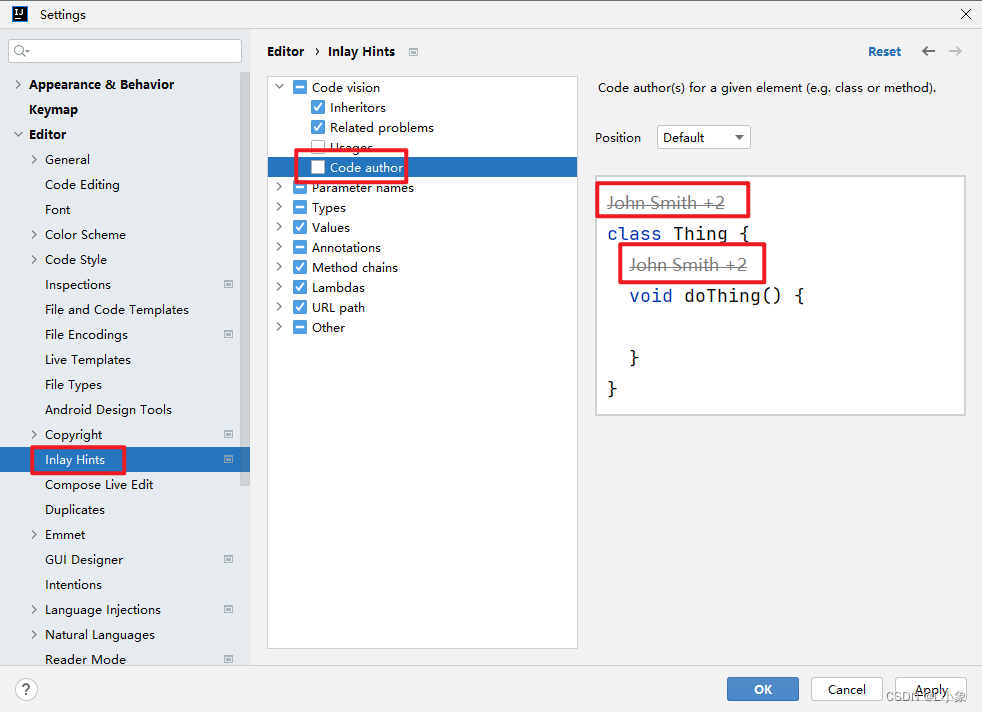Image resolution: width=982 pixels, height=712 pixels.
Task: Click the Reset link
Action: pyautogui.click(x=884, y=51)
